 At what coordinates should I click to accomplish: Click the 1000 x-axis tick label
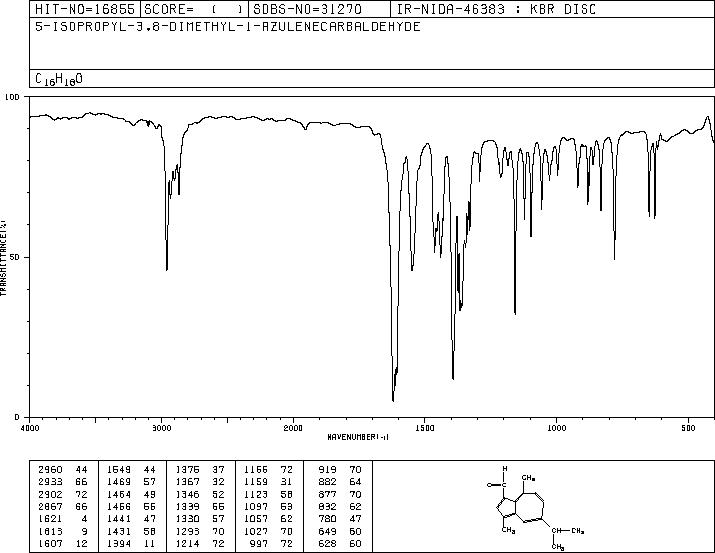pos(556,428)
